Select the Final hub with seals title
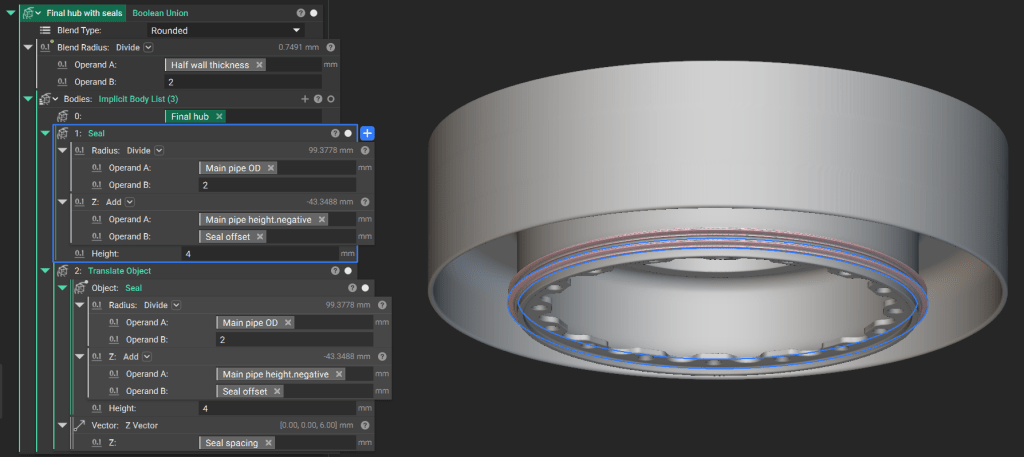Viewport: 1024px width, 457px height. (x=83, y=13)
